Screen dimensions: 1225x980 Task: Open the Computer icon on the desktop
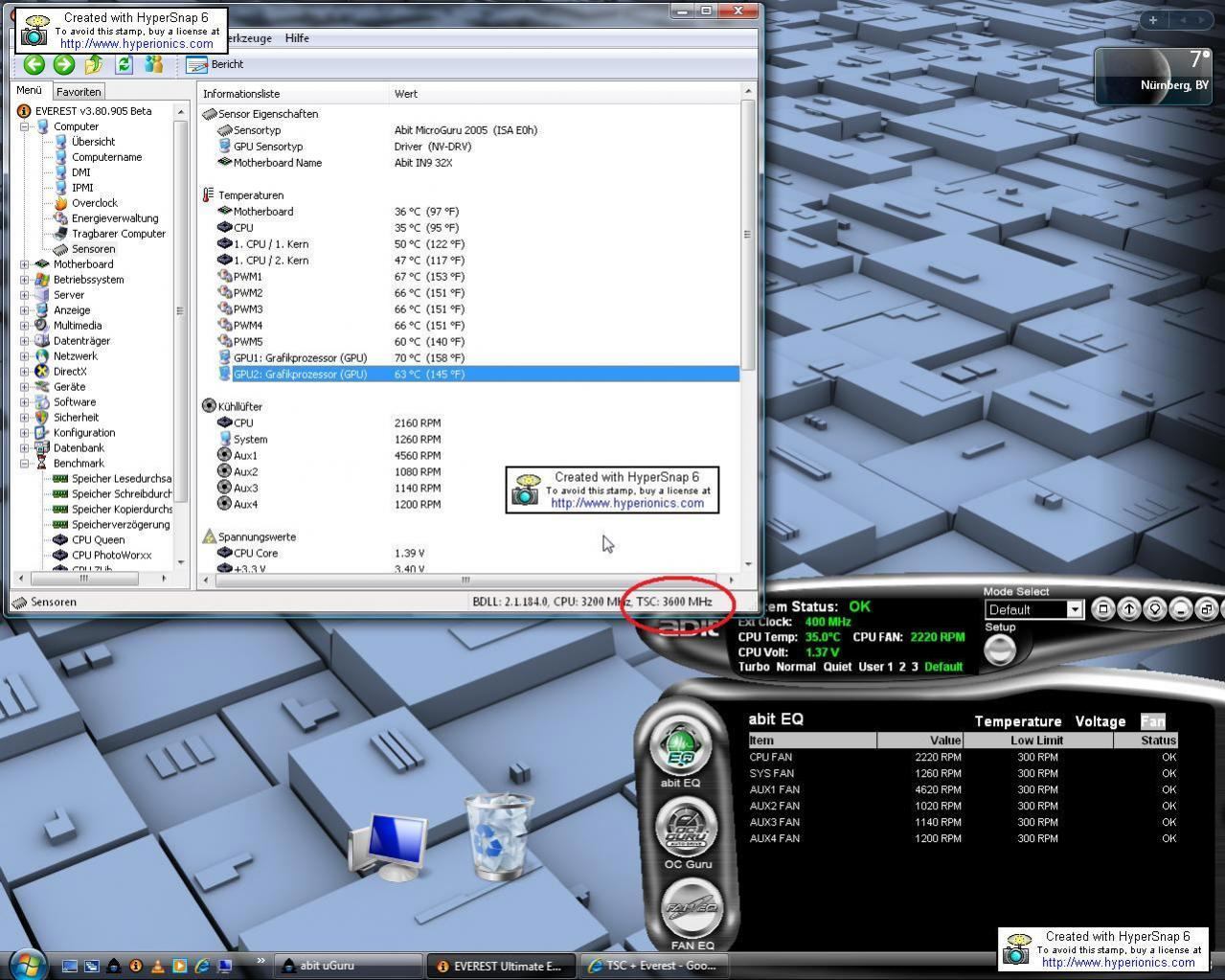pos(389,847)
